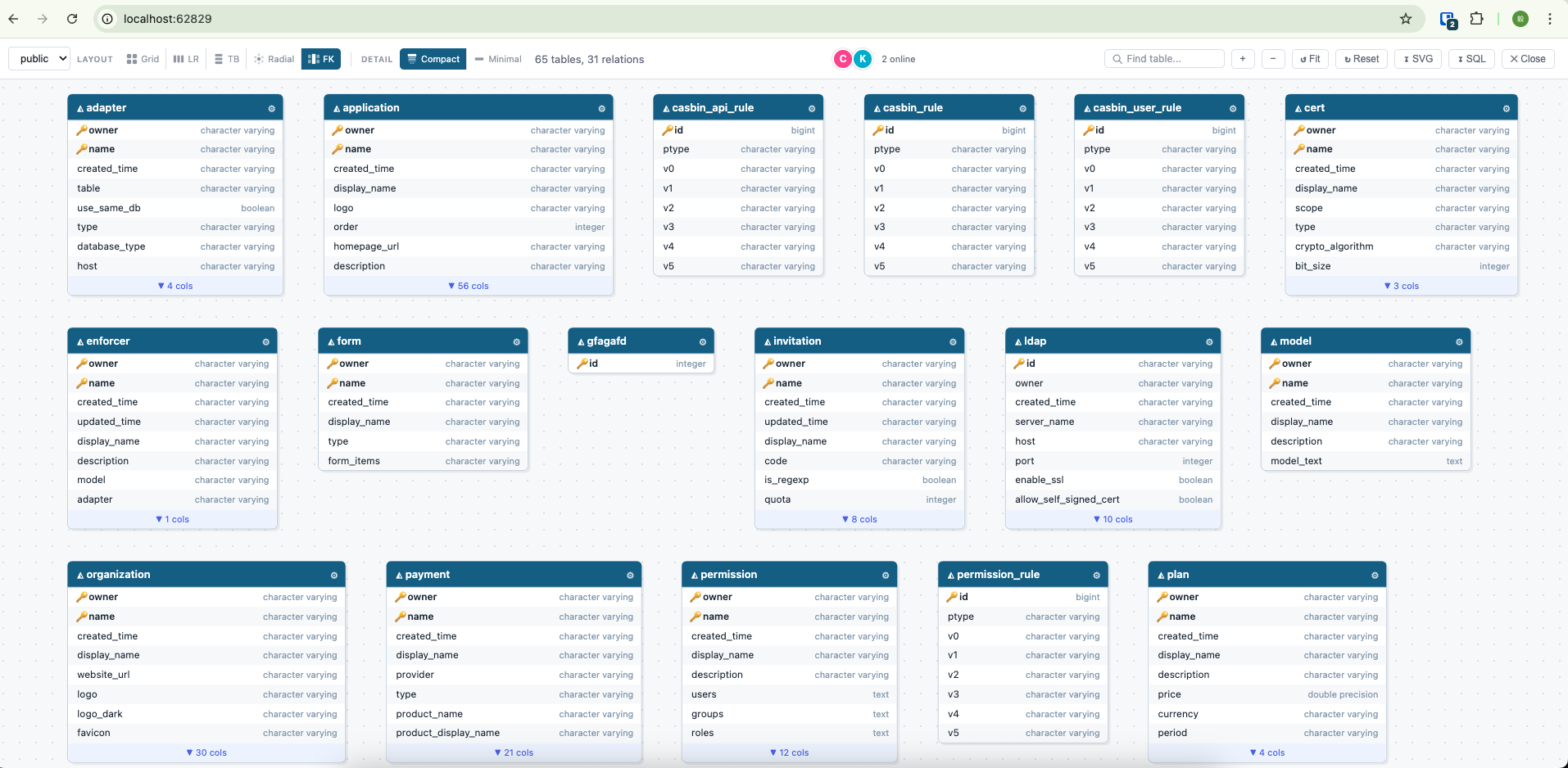Click the gear icon on casbin_api_rule table
The height and width of the screenshot is (768, 1568).
[812, 108]
